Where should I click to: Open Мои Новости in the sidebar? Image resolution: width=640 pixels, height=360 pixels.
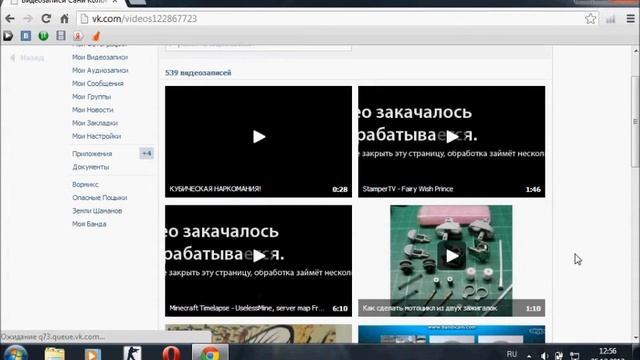pyautogui.click(x=93, y=110)
